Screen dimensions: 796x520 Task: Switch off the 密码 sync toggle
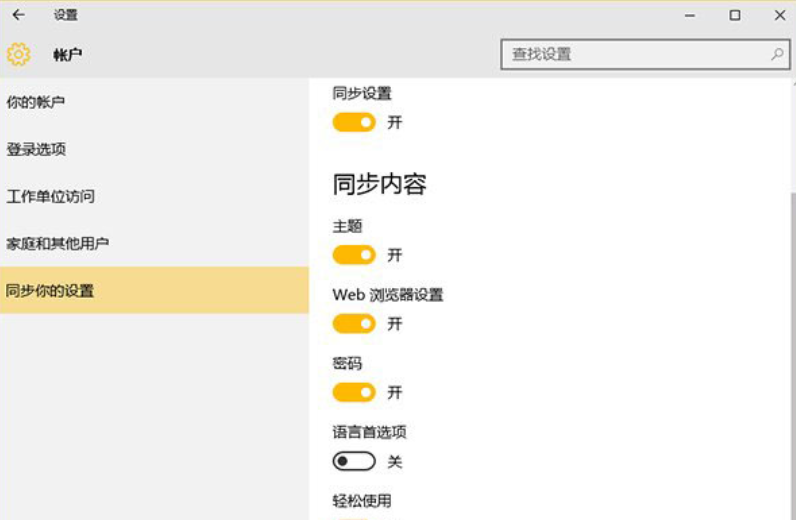(x=354, y=392)
